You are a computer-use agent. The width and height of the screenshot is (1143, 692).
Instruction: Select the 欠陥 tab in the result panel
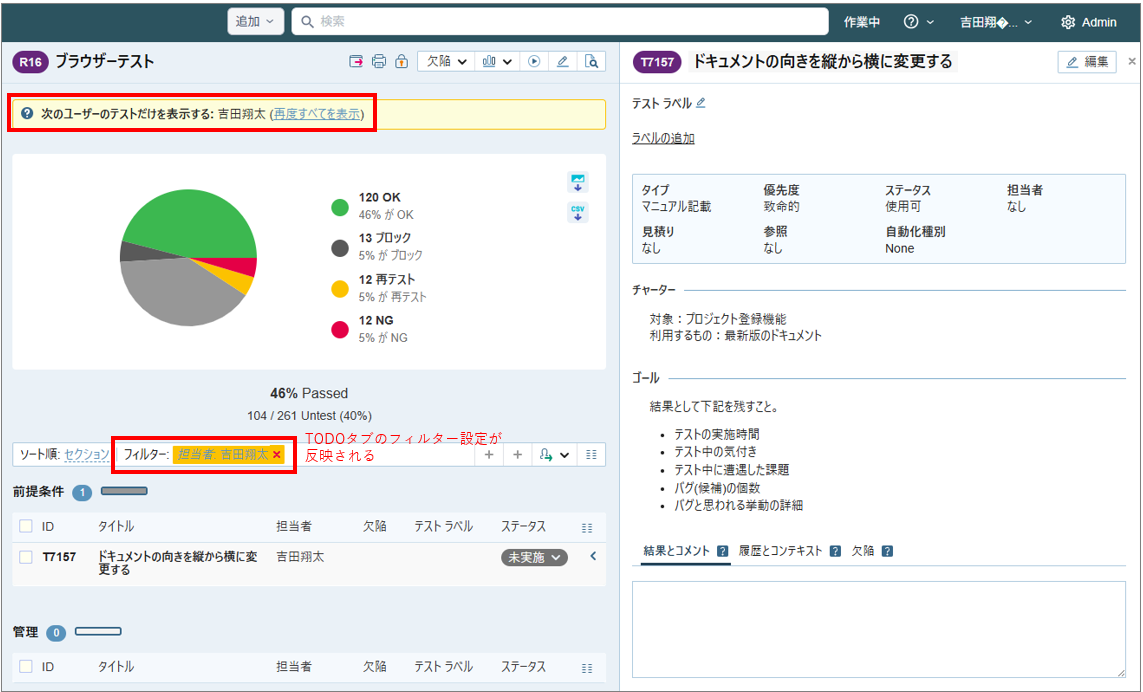[865, 551]
